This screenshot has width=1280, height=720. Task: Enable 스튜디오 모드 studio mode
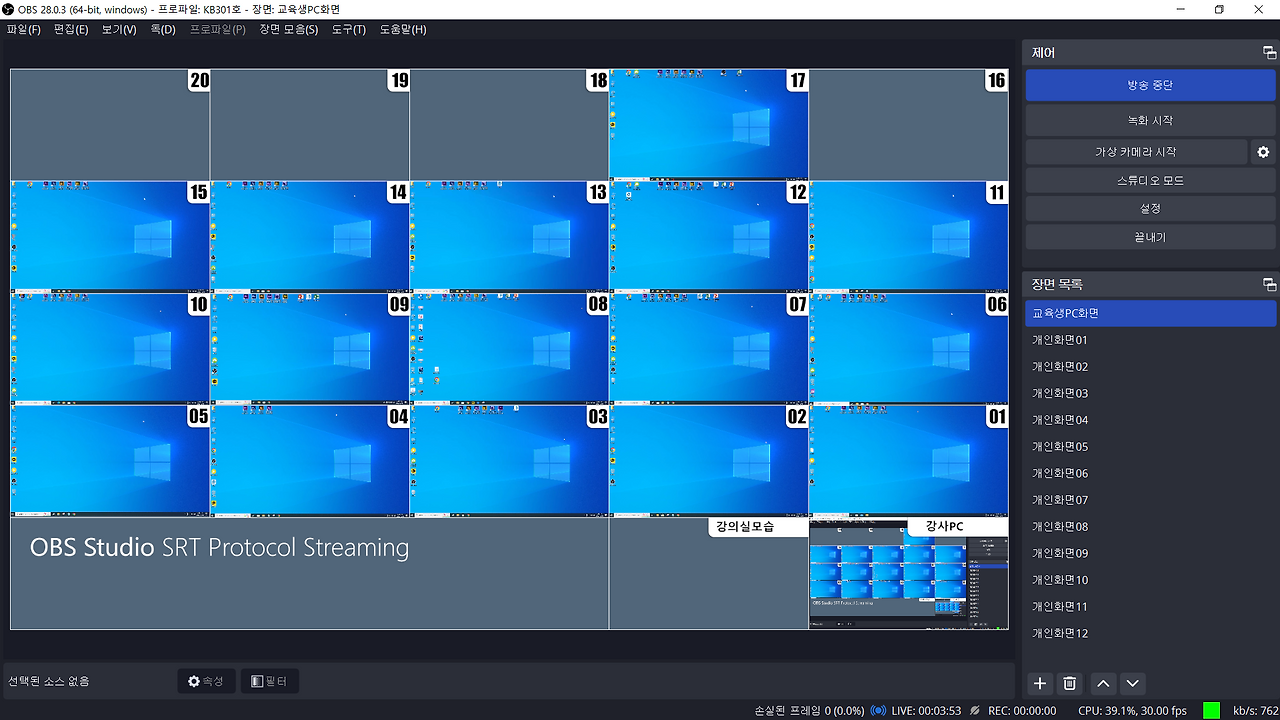[x=1150, y=180]
